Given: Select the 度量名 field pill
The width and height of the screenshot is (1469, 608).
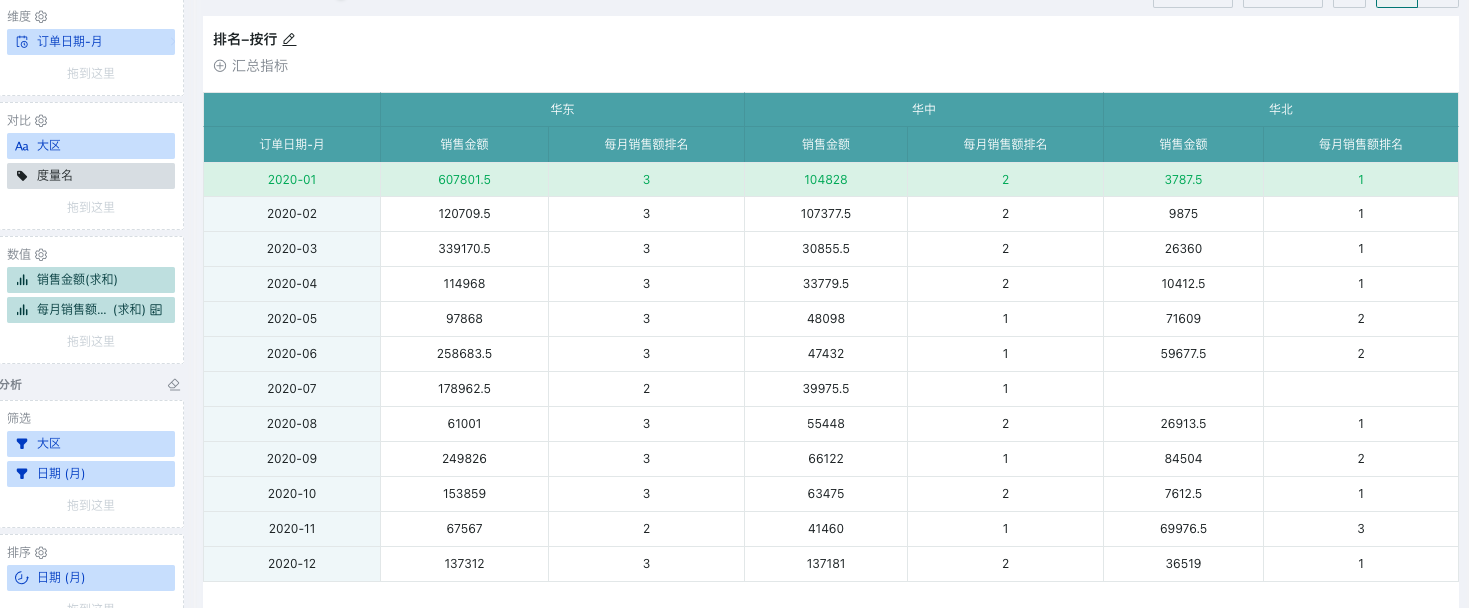Looking at the screenshot, I should (x=91, y=176).
